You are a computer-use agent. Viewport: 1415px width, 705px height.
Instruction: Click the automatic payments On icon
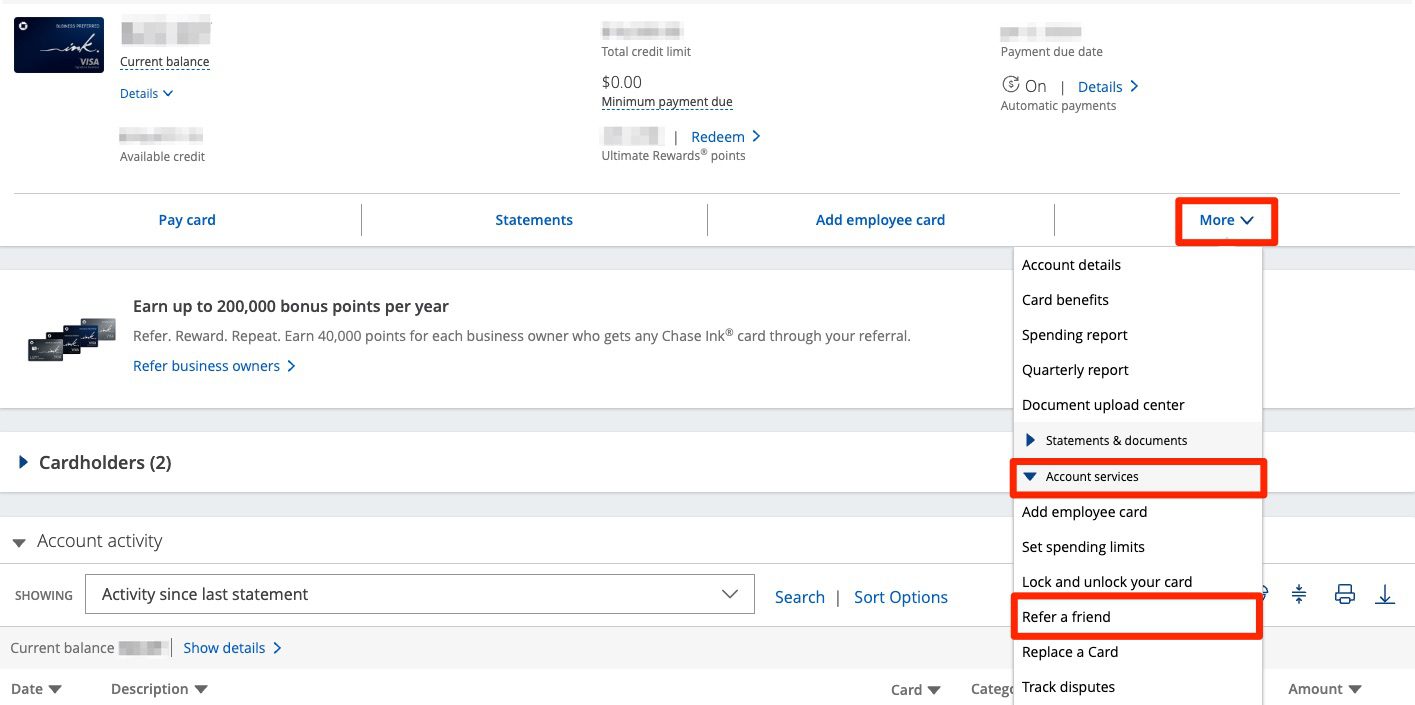[x=1011, y=86]
